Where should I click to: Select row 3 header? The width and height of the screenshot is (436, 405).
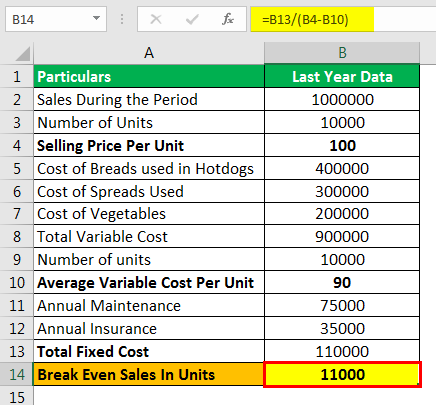[17, 122]
